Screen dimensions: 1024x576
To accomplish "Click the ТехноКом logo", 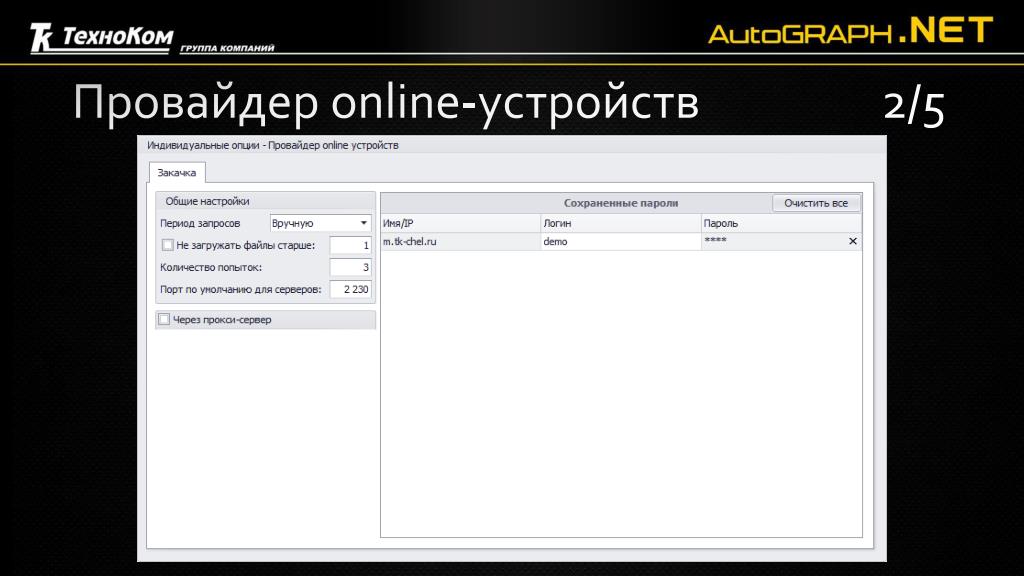I will [x=102, y=37].
